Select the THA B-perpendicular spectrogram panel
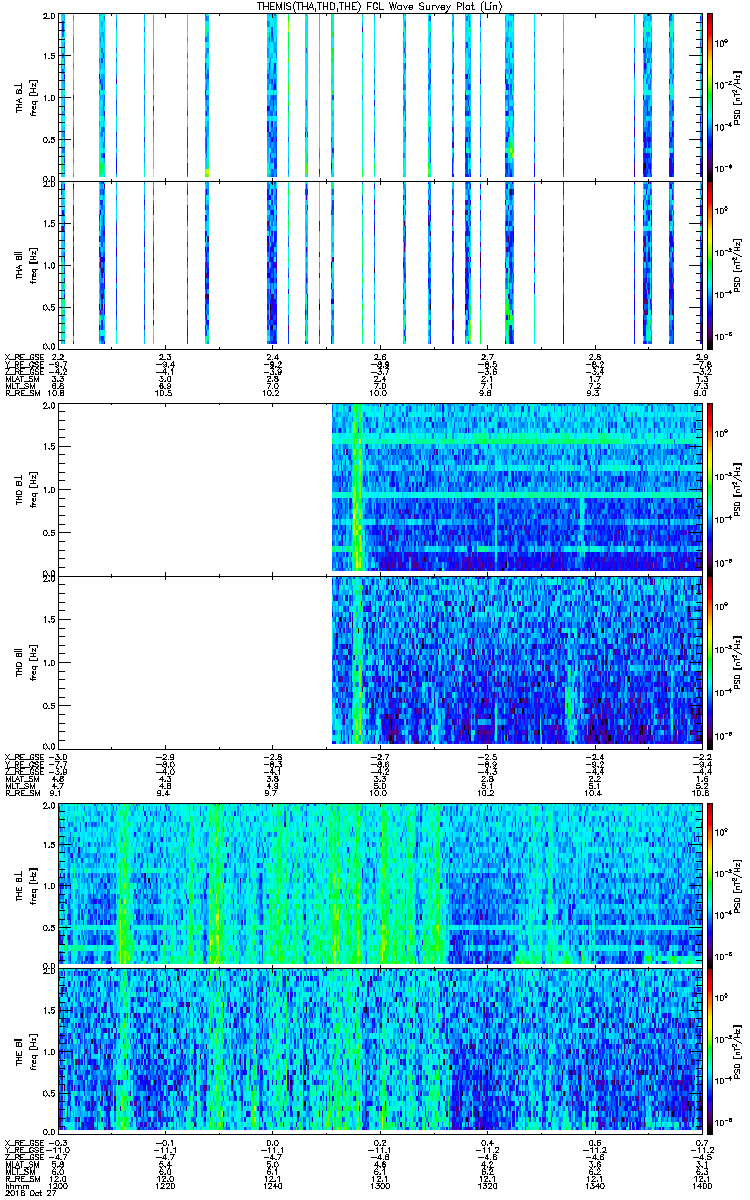The width and height of the screenshot is (750, 1200). pyautogui.click(x=381, y=95)
